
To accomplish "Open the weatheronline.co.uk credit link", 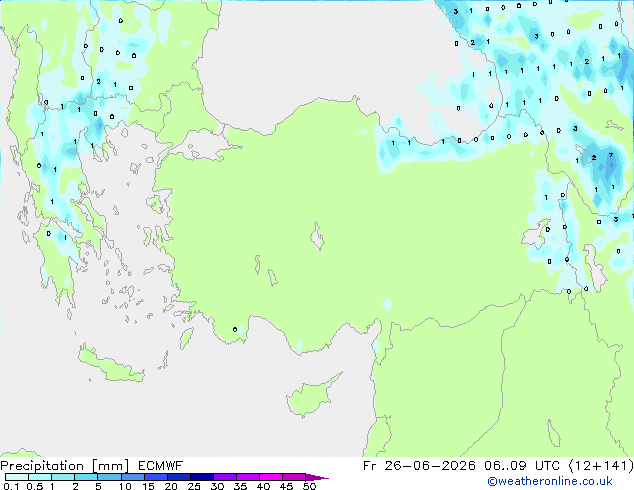I will point(550,481).
